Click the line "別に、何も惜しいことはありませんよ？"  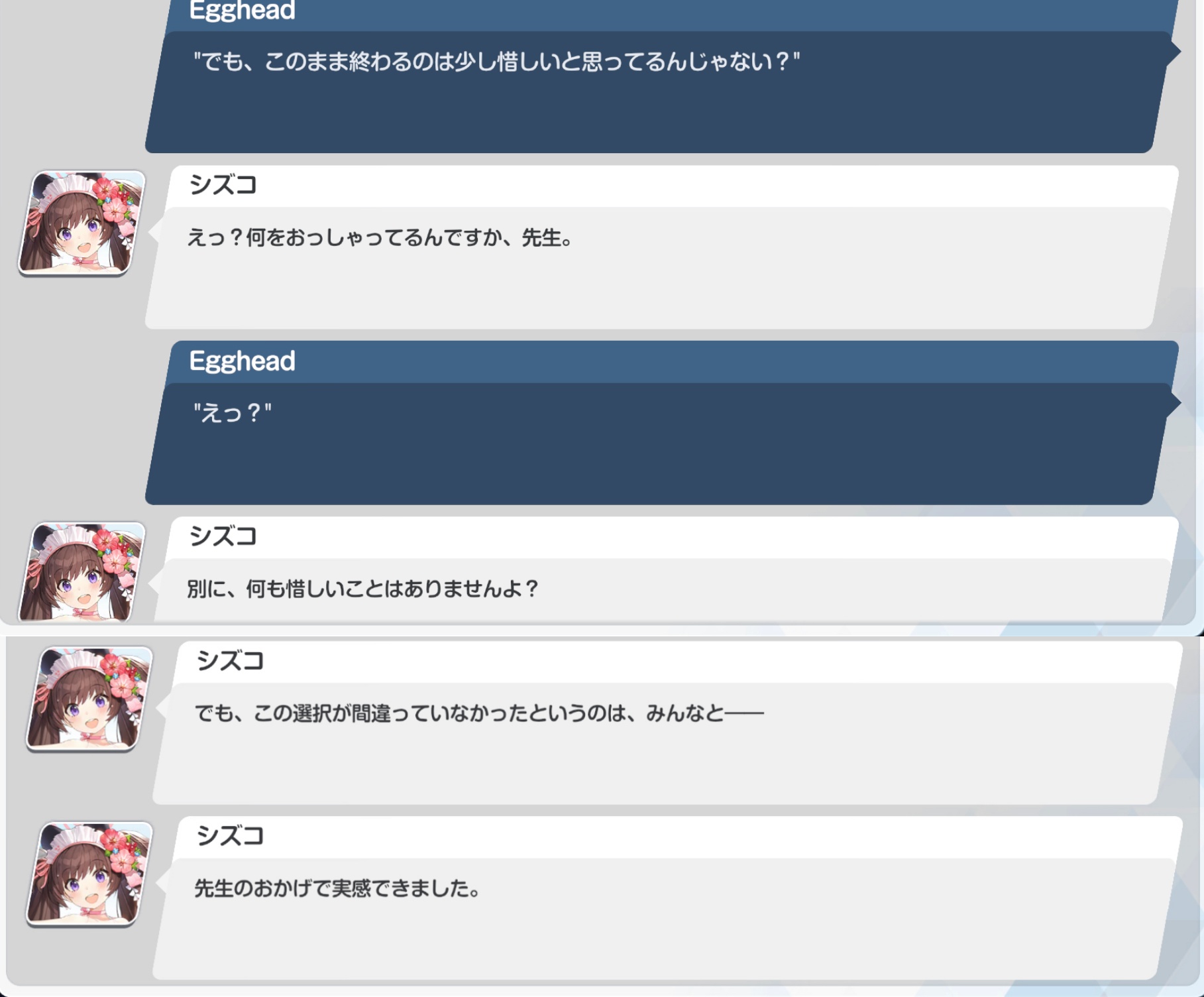point(363,589)
